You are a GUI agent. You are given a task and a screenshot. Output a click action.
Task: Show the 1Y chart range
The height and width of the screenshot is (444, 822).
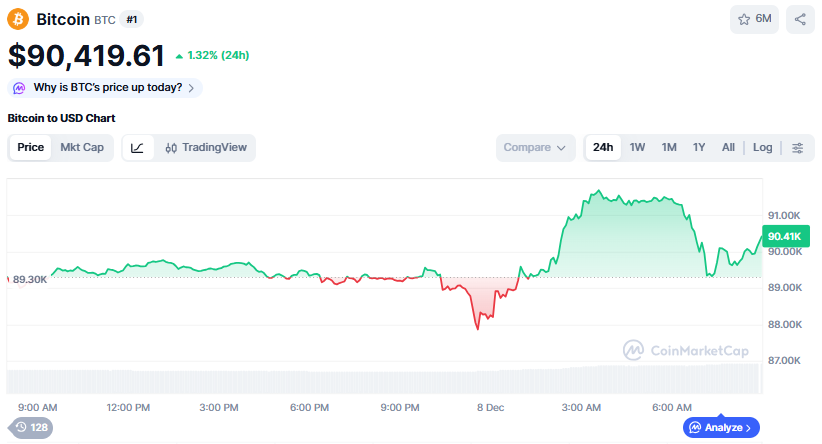pyautogui.click(x=699, y=148)
